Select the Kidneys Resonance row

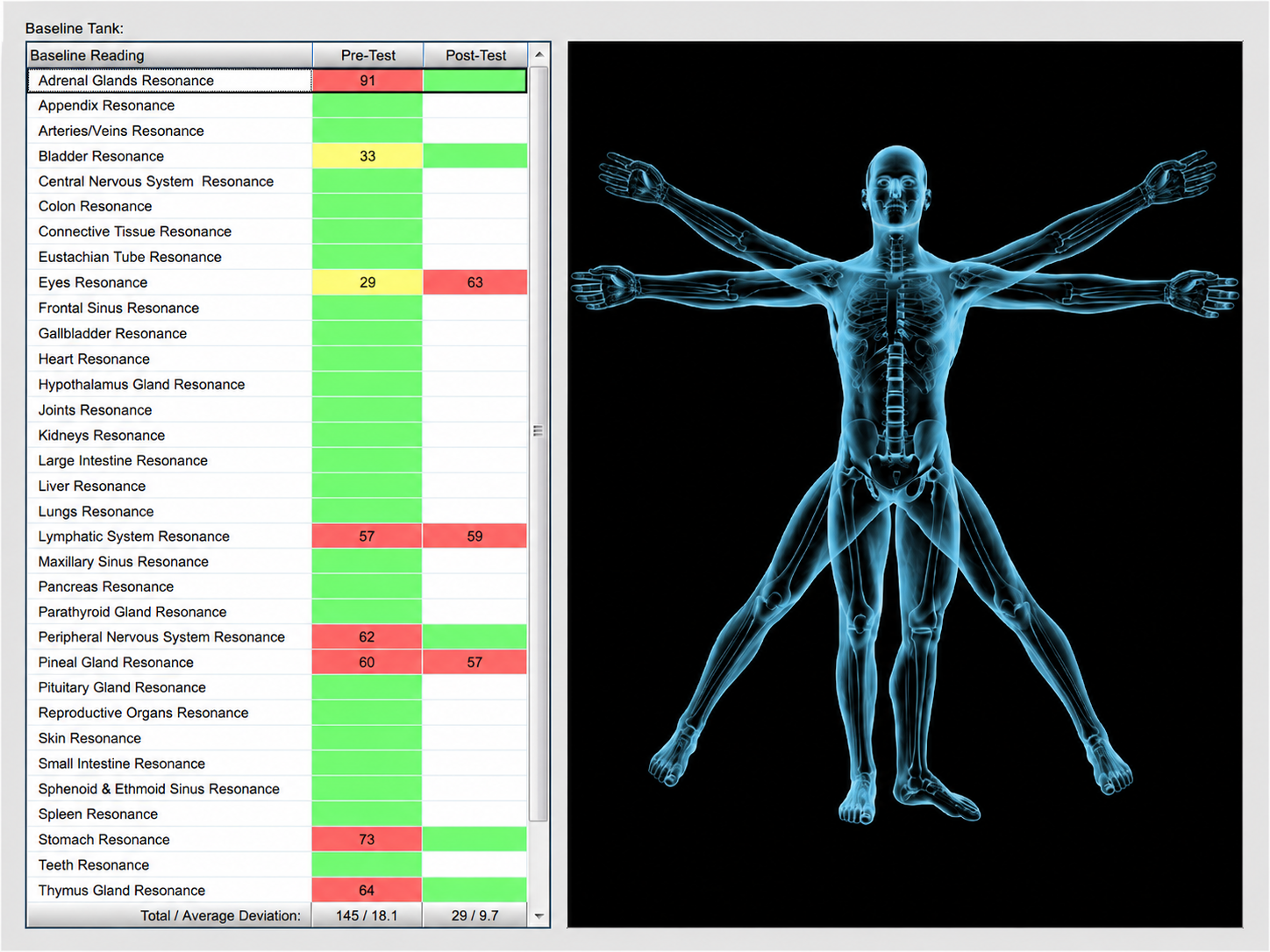coord(277,436)
